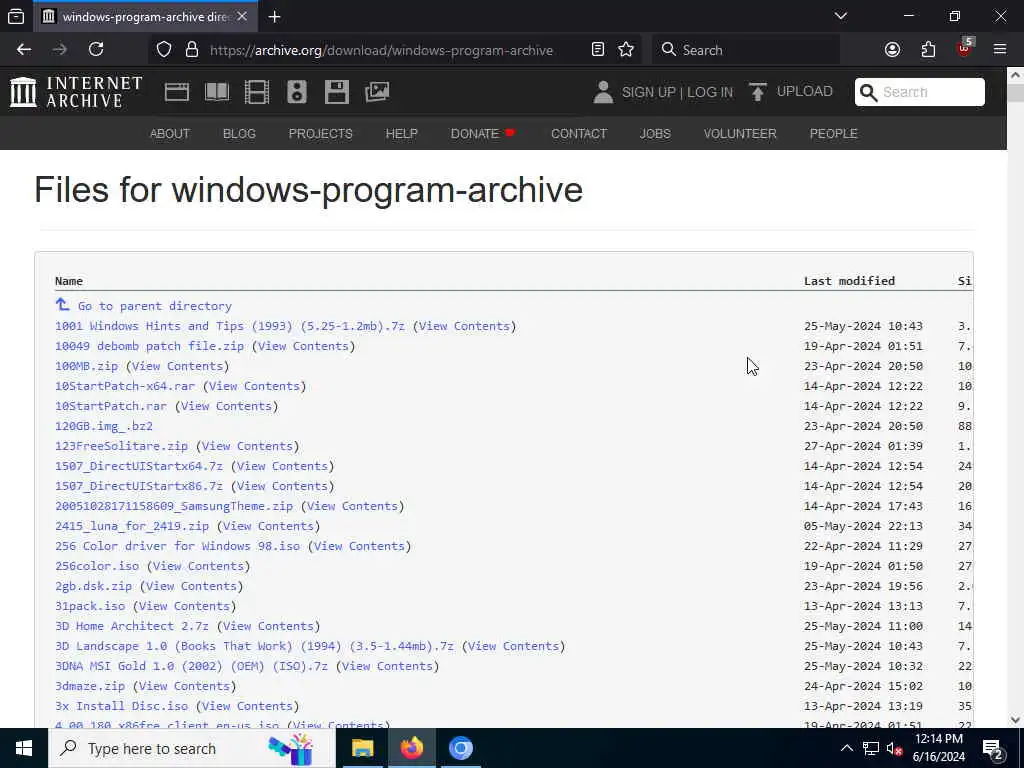Open a new tab
The image size is (1024, 768).
[x=274, y=16]
